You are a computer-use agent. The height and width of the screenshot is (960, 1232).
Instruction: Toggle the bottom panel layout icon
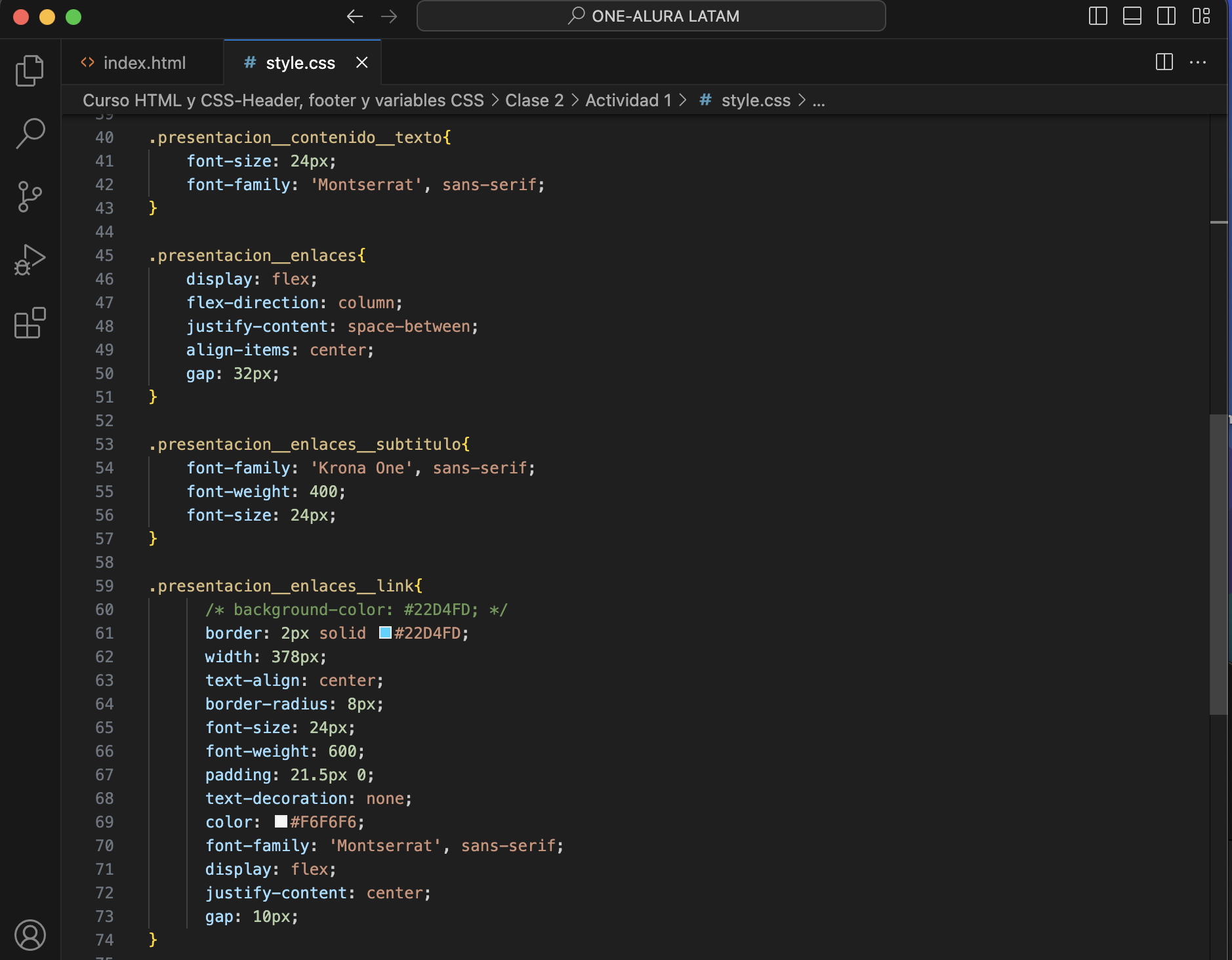1132,16
